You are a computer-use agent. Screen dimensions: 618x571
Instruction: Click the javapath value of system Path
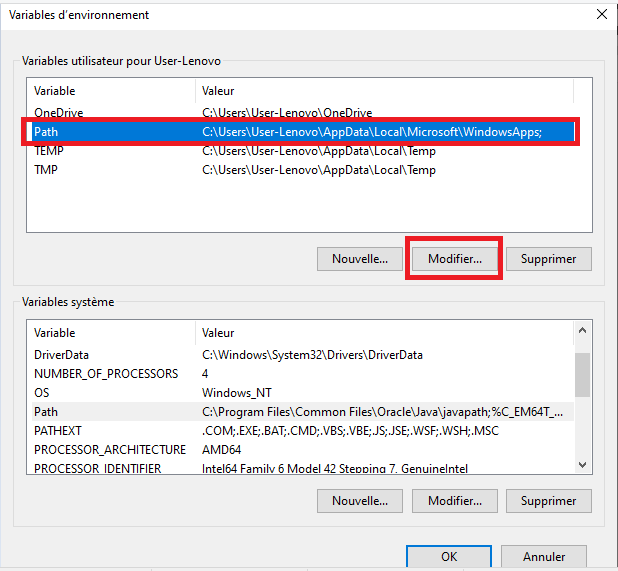(382, 412)
